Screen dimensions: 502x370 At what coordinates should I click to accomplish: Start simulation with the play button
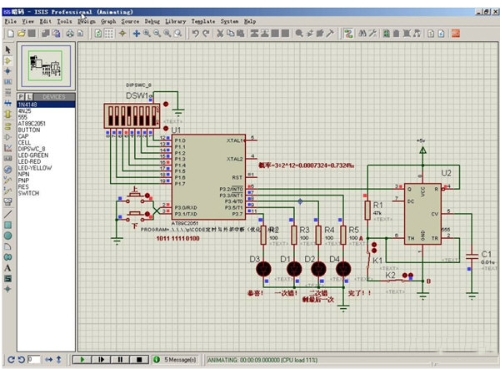pyautogui.click(x=82, y=359)
